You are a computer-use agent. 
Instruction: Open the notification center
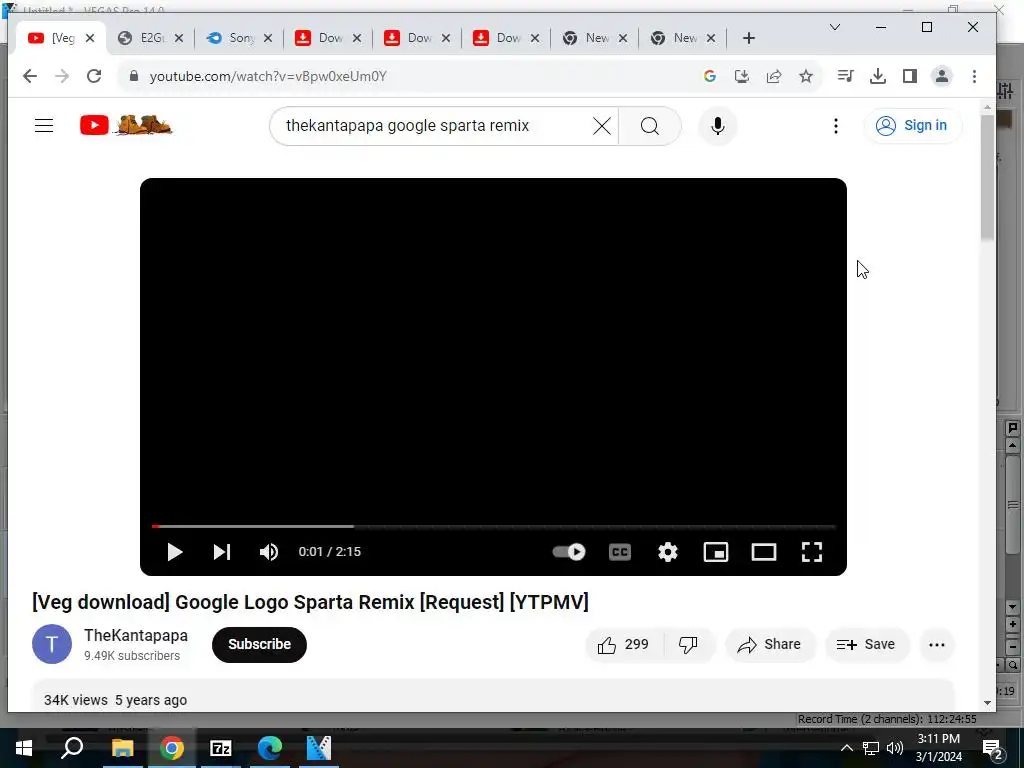point(993,749)
